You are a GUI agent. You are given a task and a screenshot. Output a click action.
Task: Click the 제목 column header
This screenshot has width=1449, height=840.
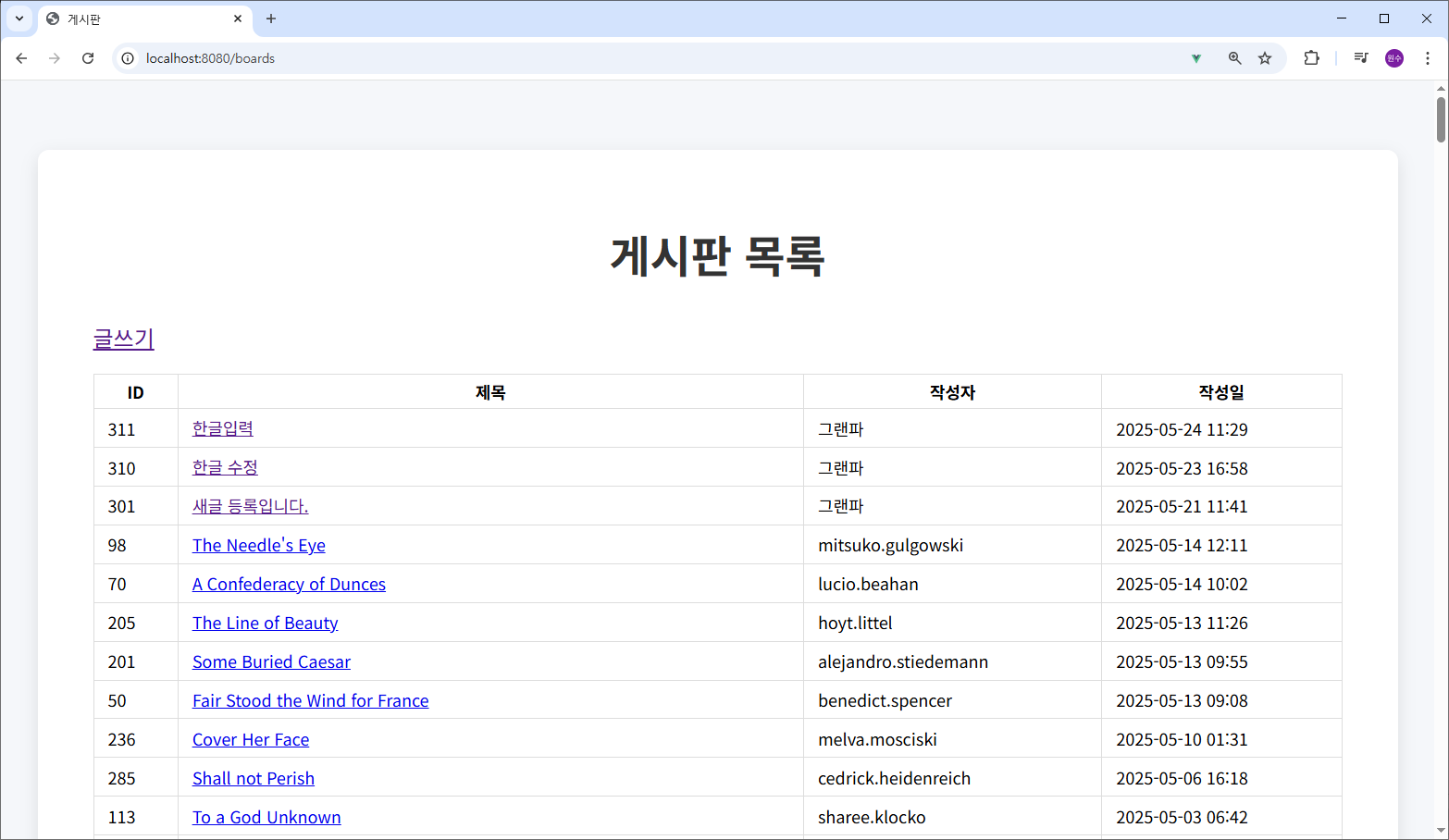tap(490, 392)
